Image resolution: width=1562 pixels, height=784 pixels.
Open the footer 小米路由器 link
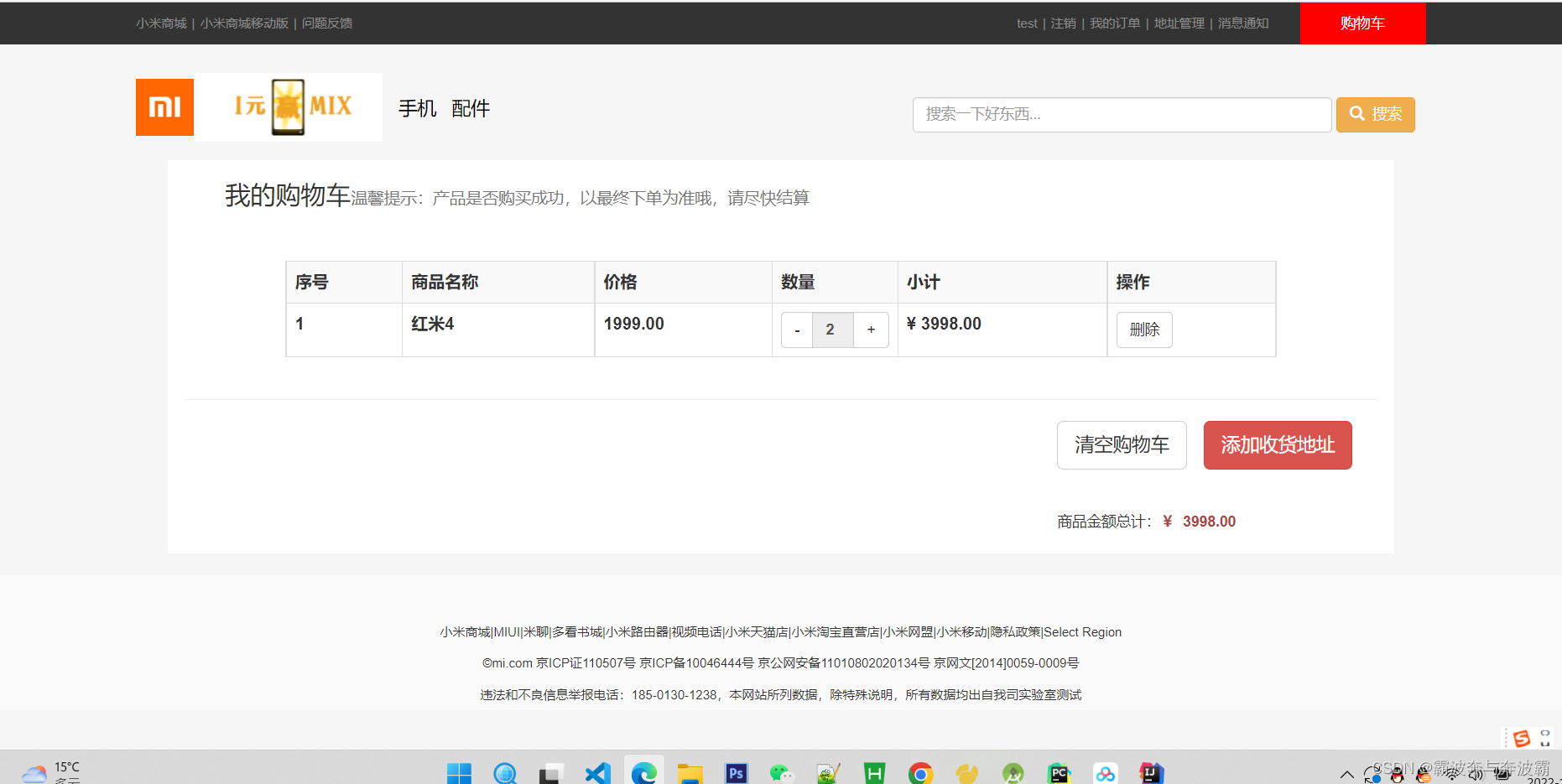pyautogui.click(x=638, y=632)
